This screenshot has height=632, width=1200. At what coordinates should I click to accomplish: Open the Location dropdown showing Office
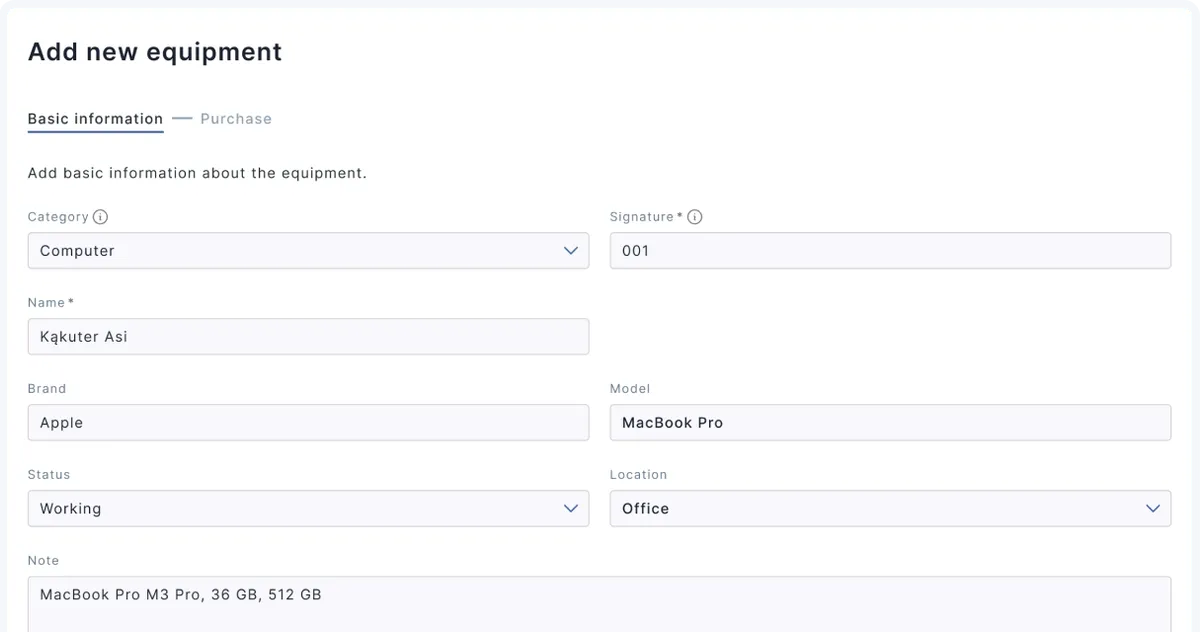tap(880, 509)
